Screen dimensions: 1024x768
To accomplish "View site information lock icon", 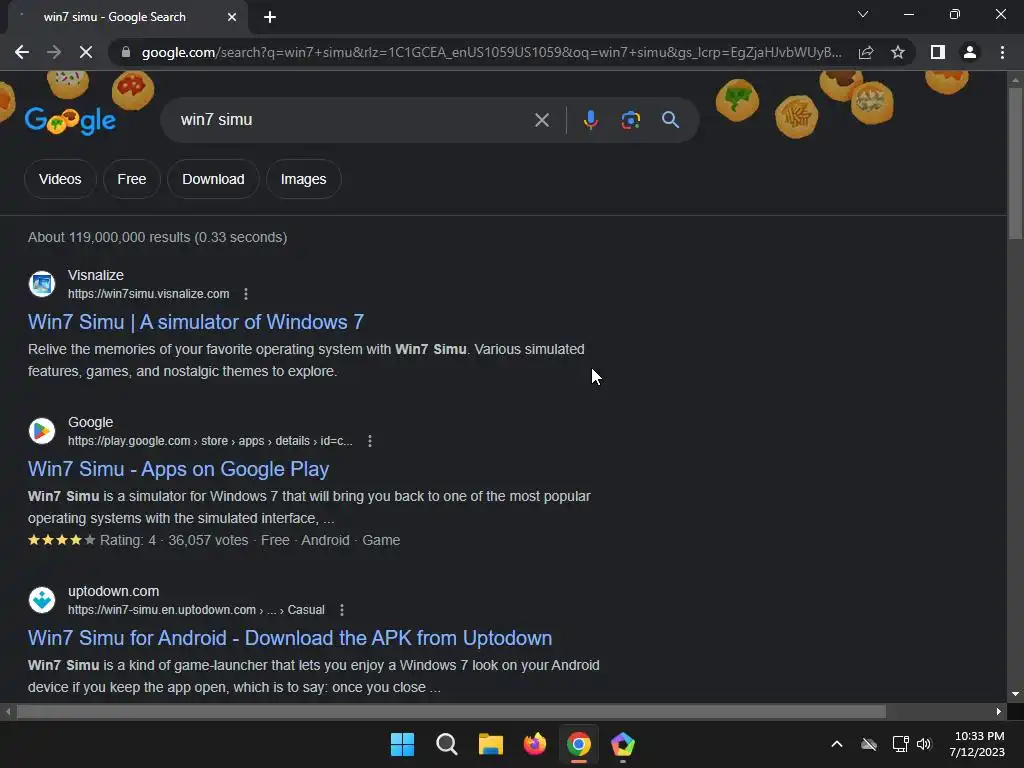I will (x=126, y=52).
